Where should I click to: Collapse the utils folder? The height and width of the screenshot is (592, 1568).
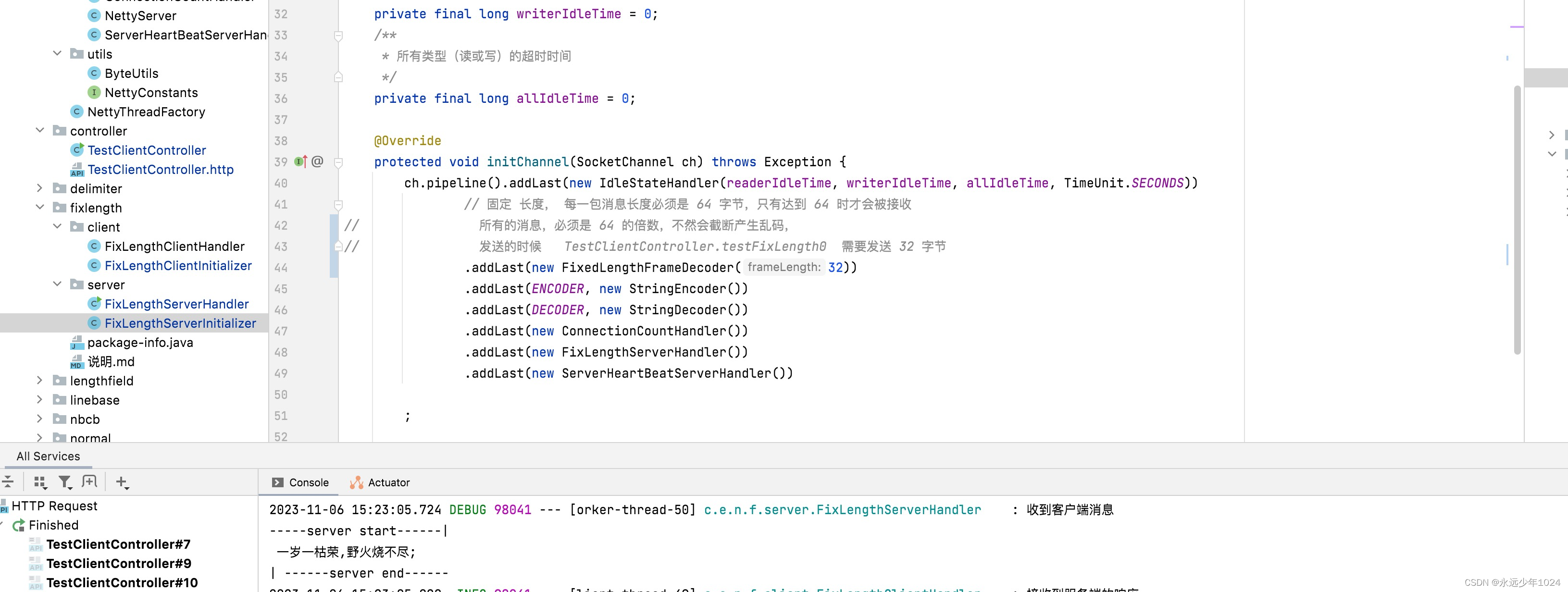tap(57, 53)
